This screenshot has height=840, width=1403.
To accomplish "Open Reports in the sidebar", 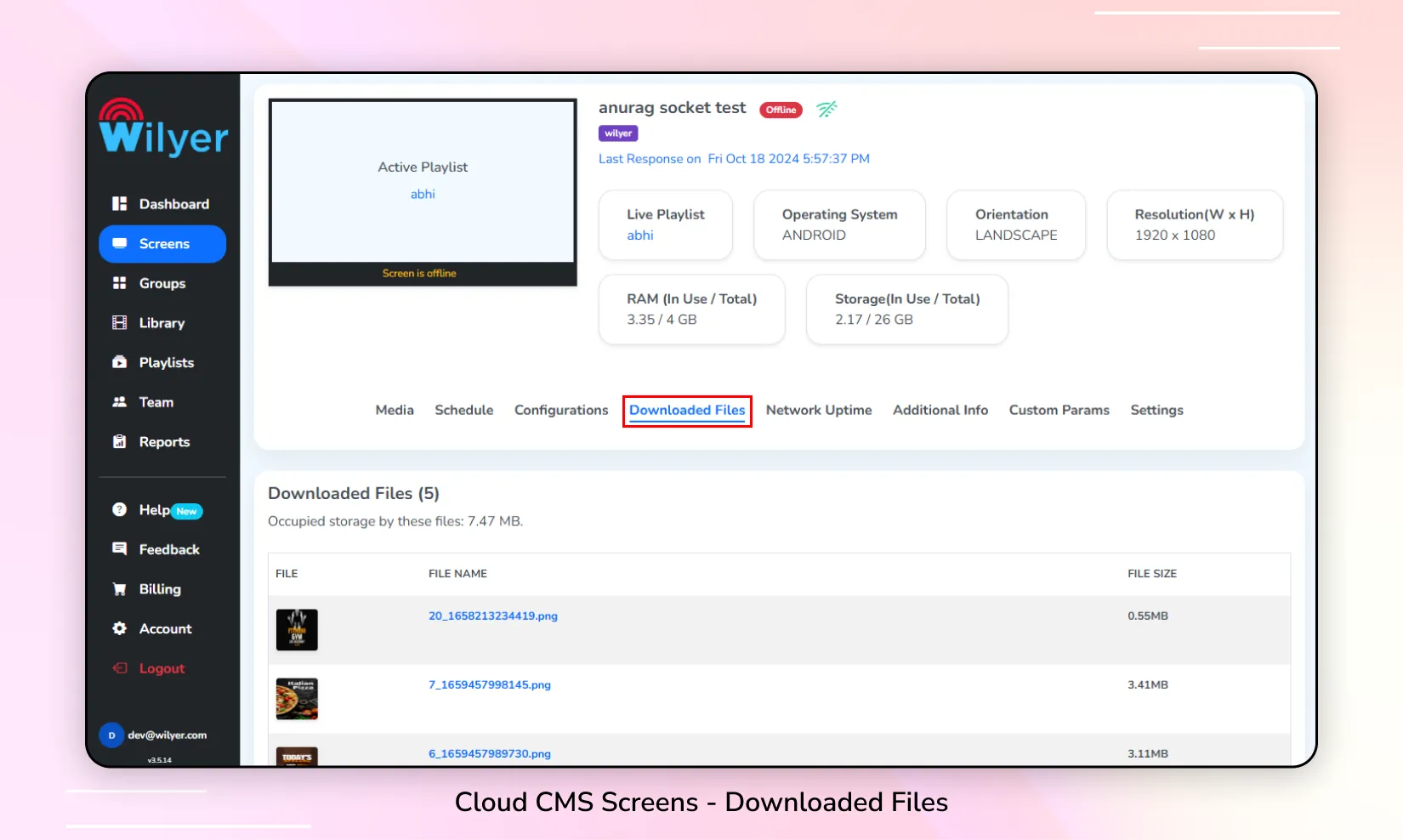I will [162, 442].
